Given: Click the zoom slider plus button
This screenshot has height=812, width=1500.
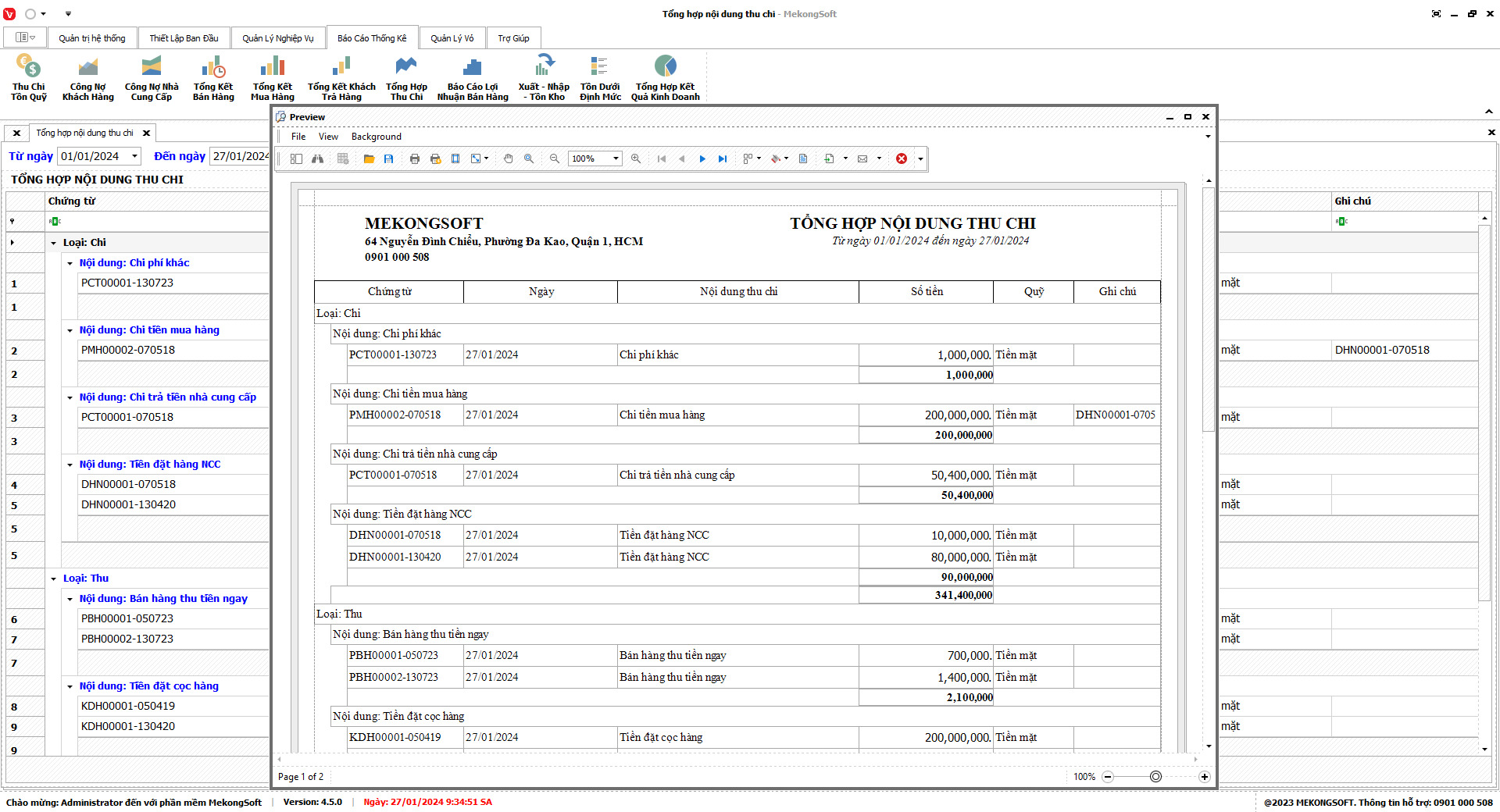Looking at the screenshot, I should click(1205, 777).
